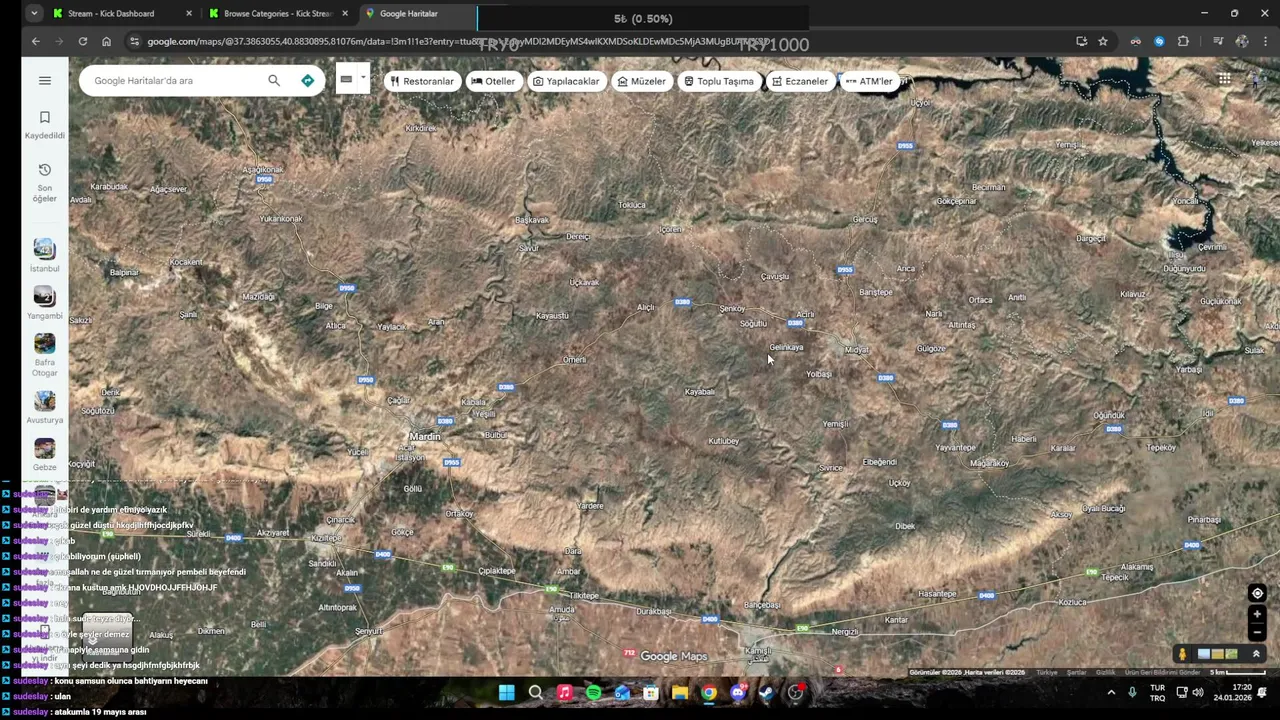Open the Bafra Otogar recent thumbnail
The height and width of the screenshot is (720, 1280).
click(44, 355)
